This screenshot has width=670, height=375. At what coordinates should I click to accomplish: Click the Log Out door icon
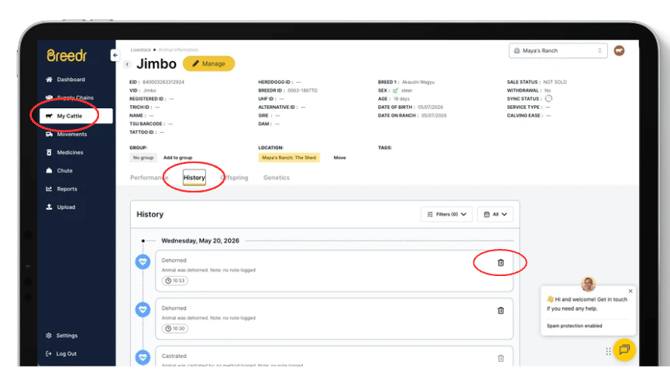coord(49,354)
